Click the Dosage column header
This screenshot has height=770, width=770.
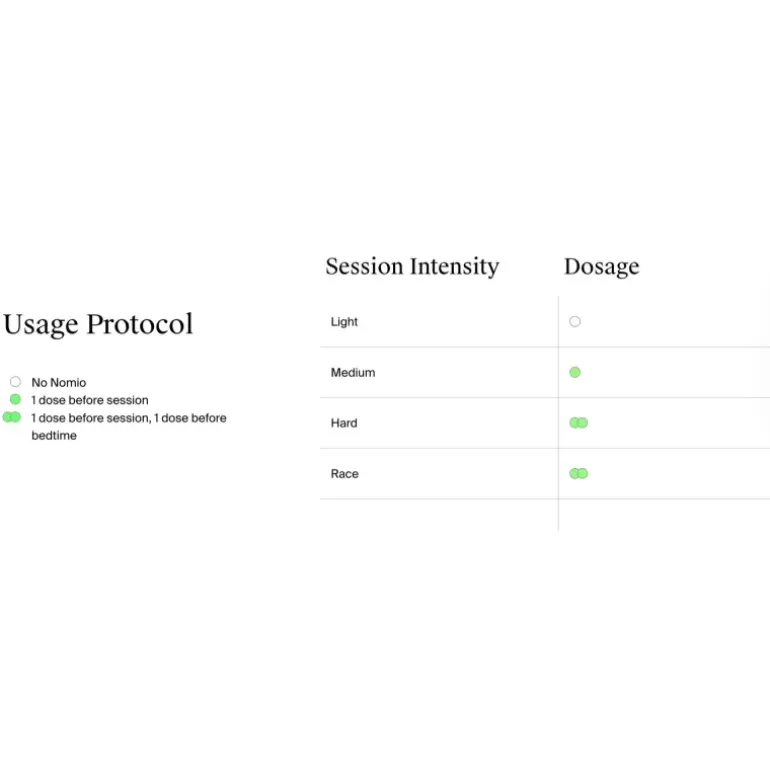coord(602,267)
